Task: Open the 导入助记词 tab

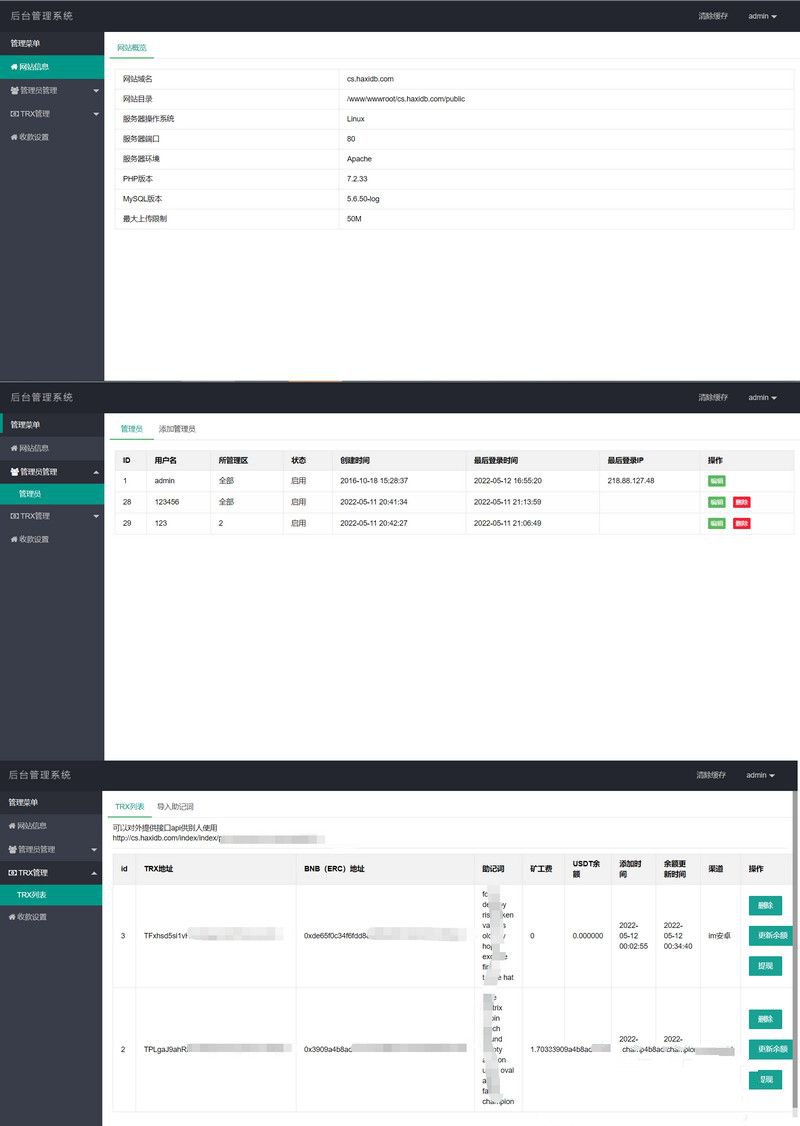Action: (175, 806)
